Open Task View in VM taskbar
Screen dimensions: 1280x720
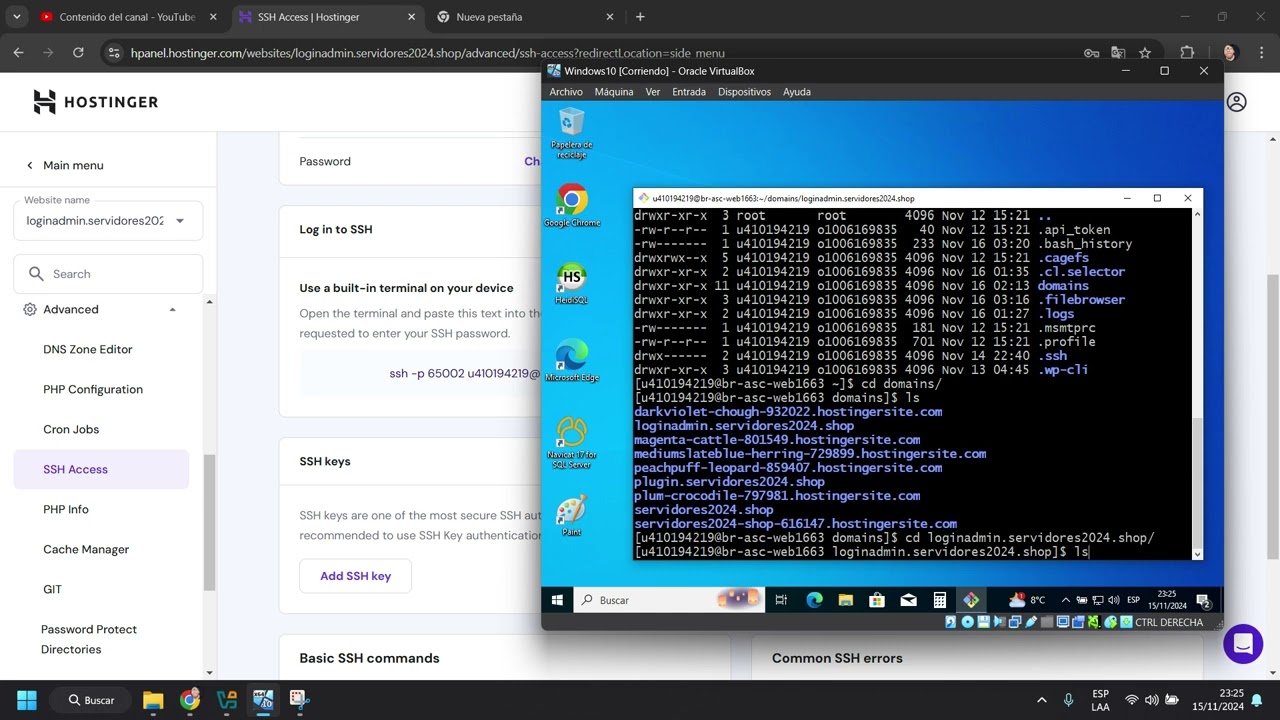pyautogui.click(x=782, y=600)
